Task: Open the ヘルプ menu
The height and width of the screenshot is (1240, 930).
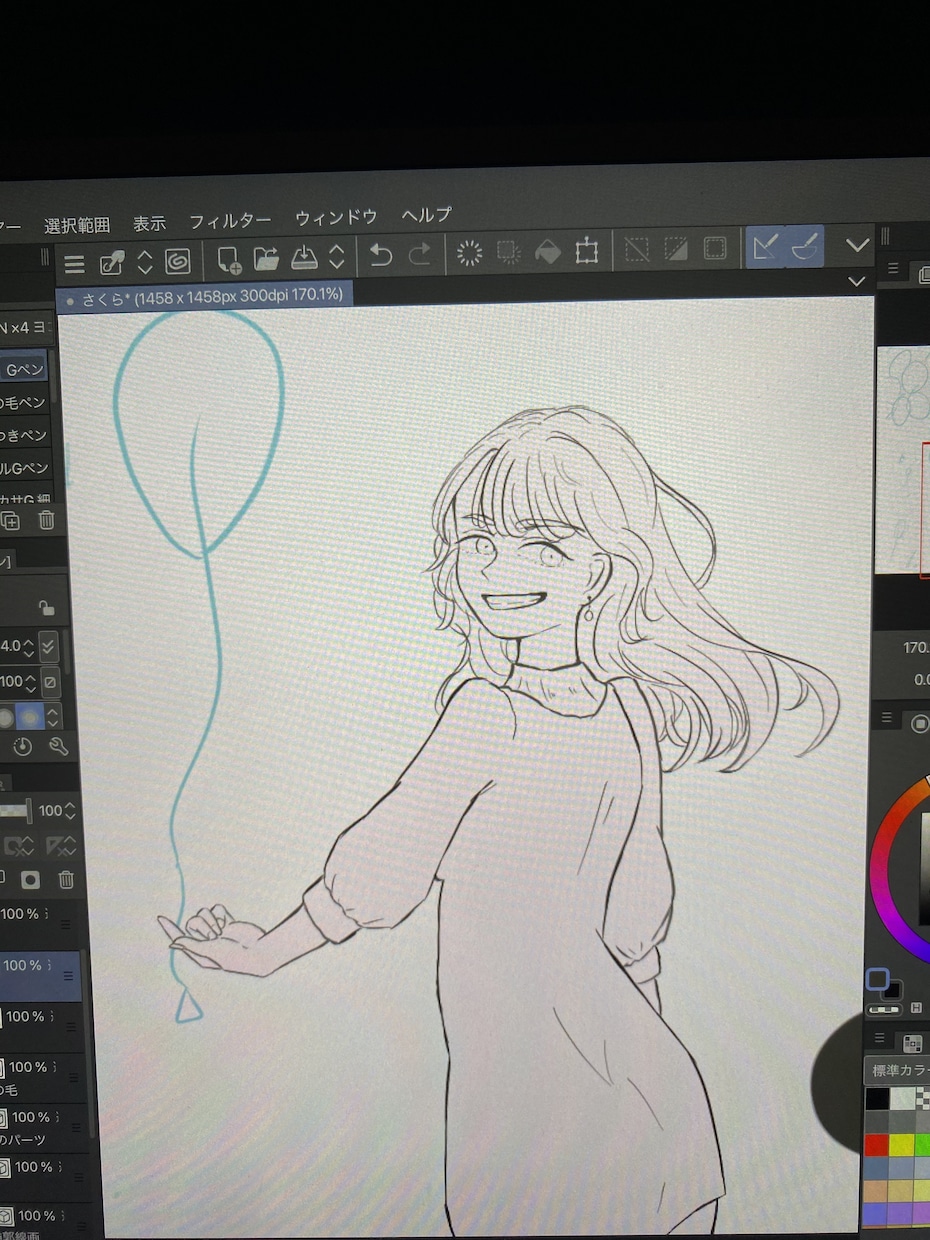Action: click(427, 214)
